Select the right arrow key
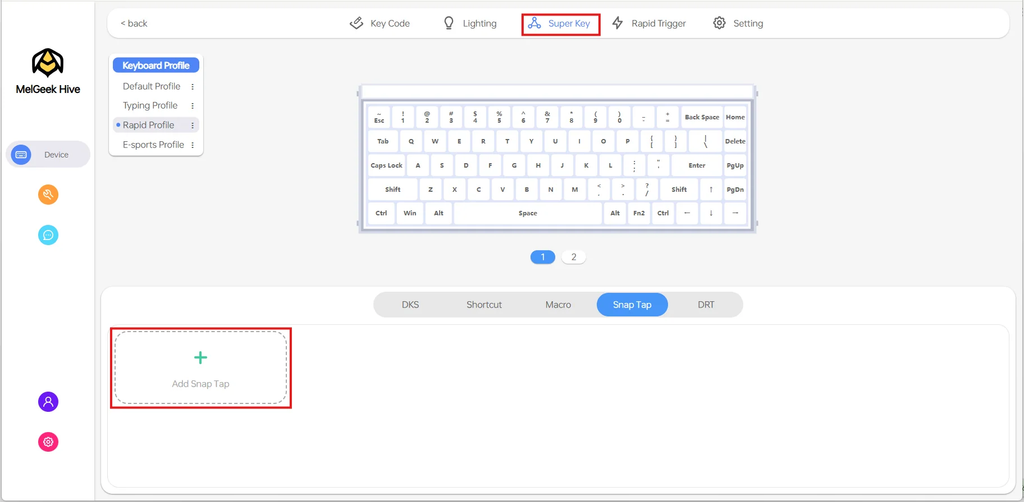Screen dimensions: 1024x502 pos(735,213)
